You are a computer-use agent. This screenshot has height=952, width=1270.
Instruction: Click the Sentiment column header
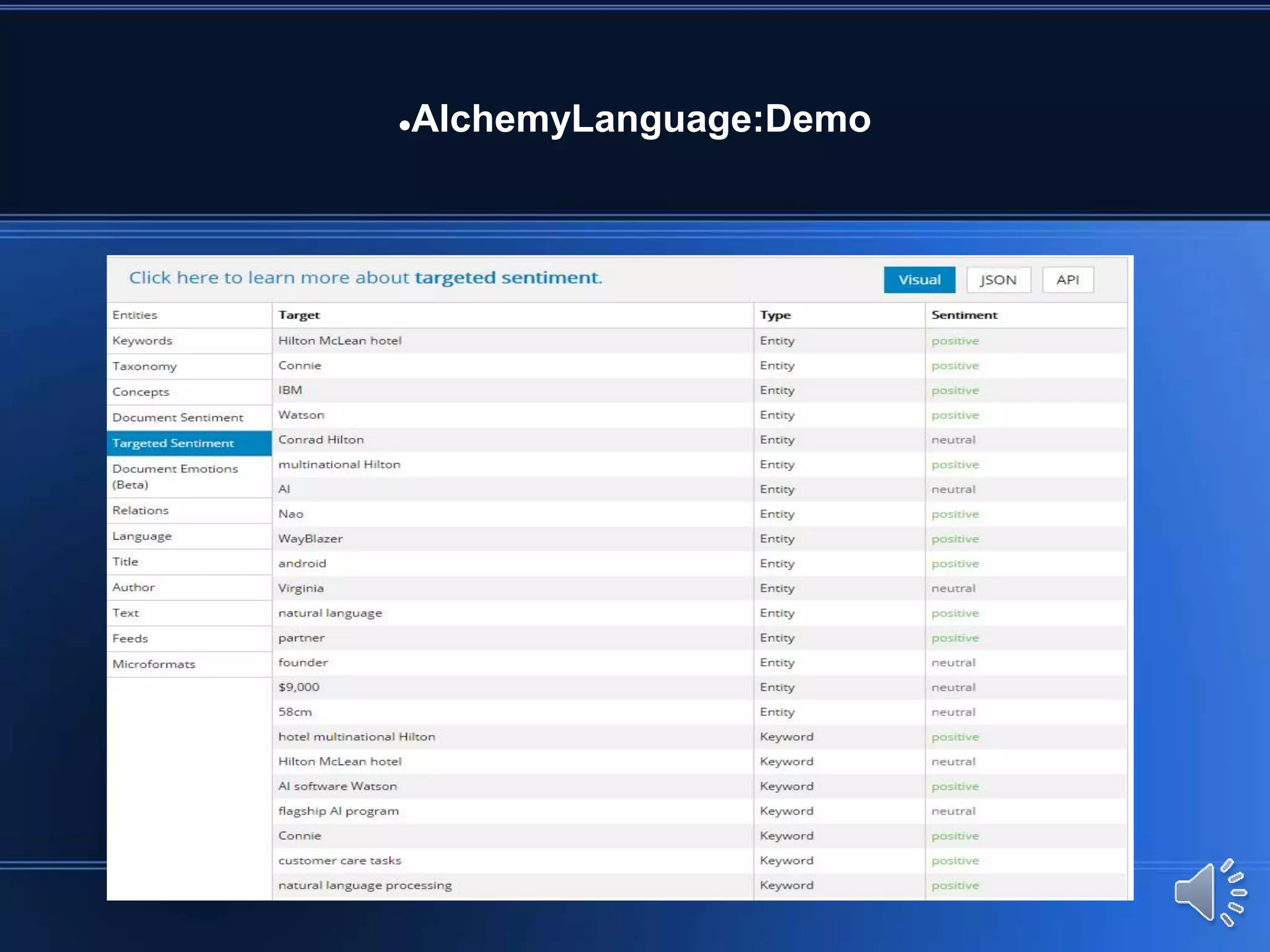click(x=964, y=315)
